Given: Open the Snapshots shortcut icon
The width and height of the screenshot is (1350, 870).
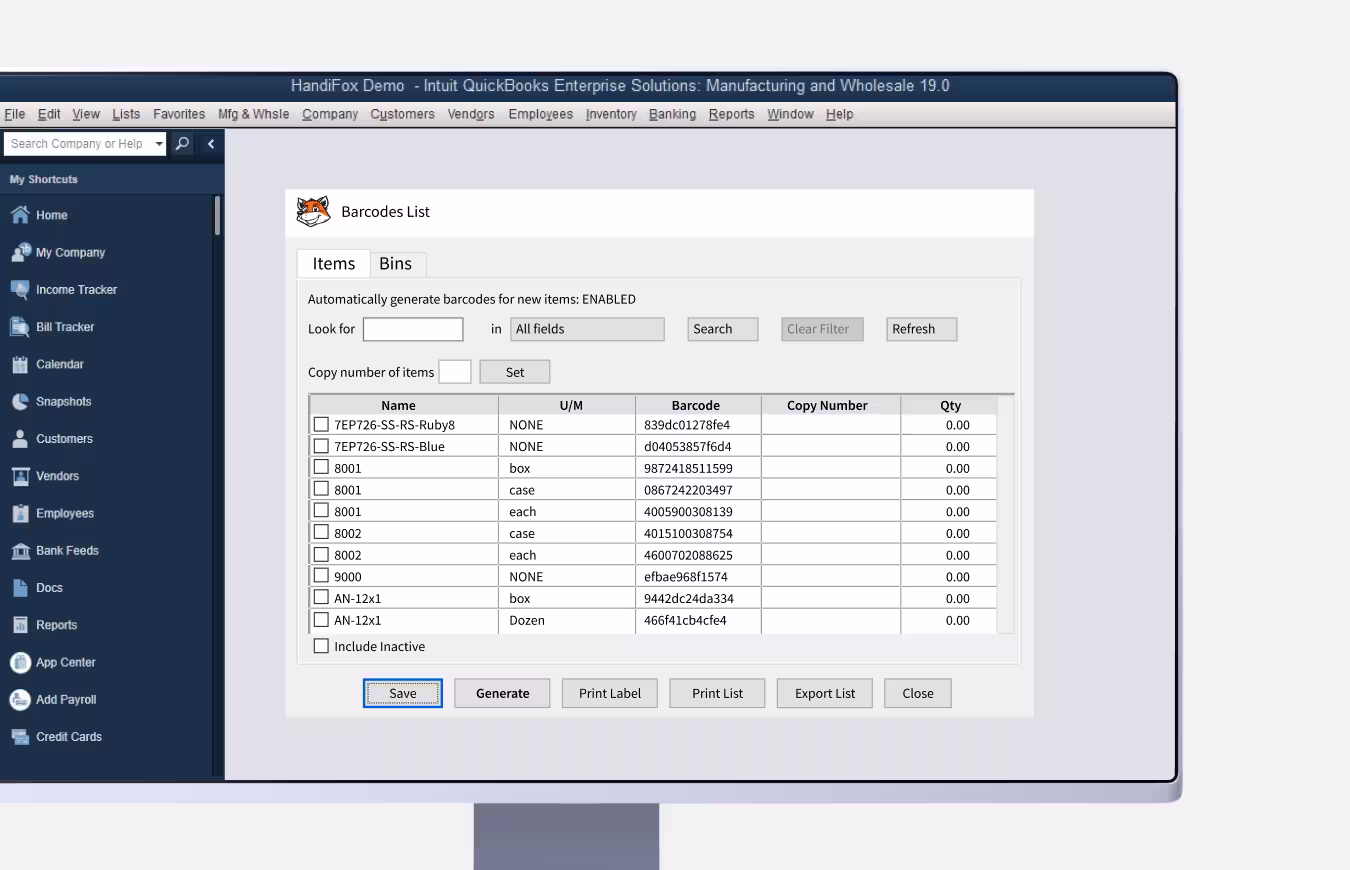Looking at the screenshot, I should pos(20,401).
